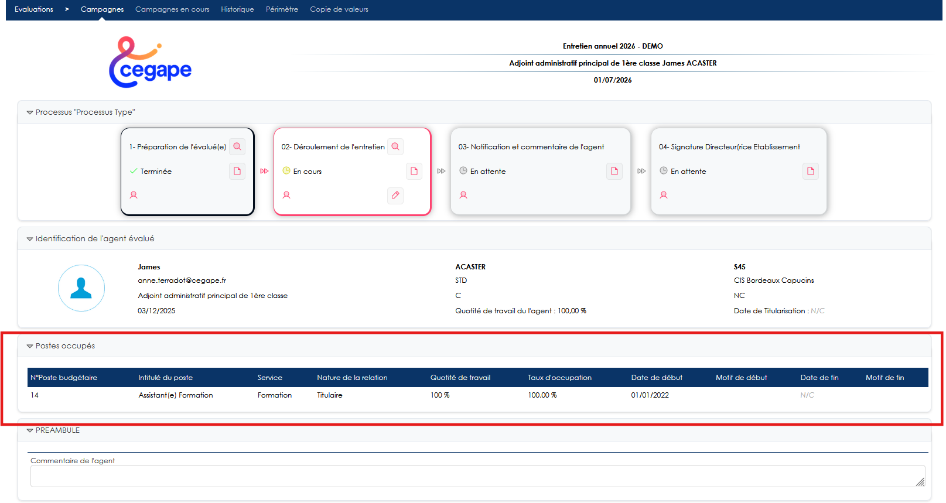Click the anne.terradot@cegape.fr email

[x=182, y=280]
